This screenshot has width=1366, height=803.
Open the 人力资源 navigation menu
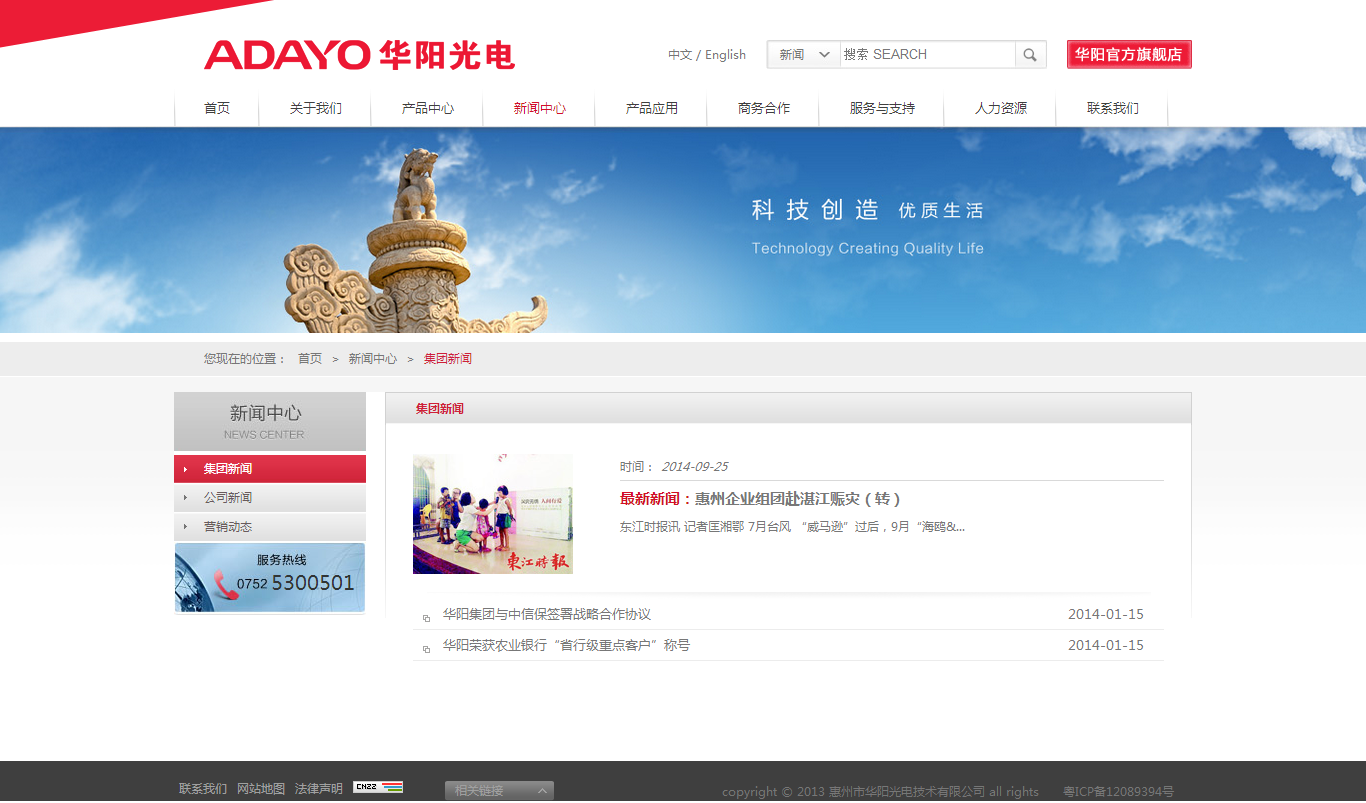[1000, 109]
